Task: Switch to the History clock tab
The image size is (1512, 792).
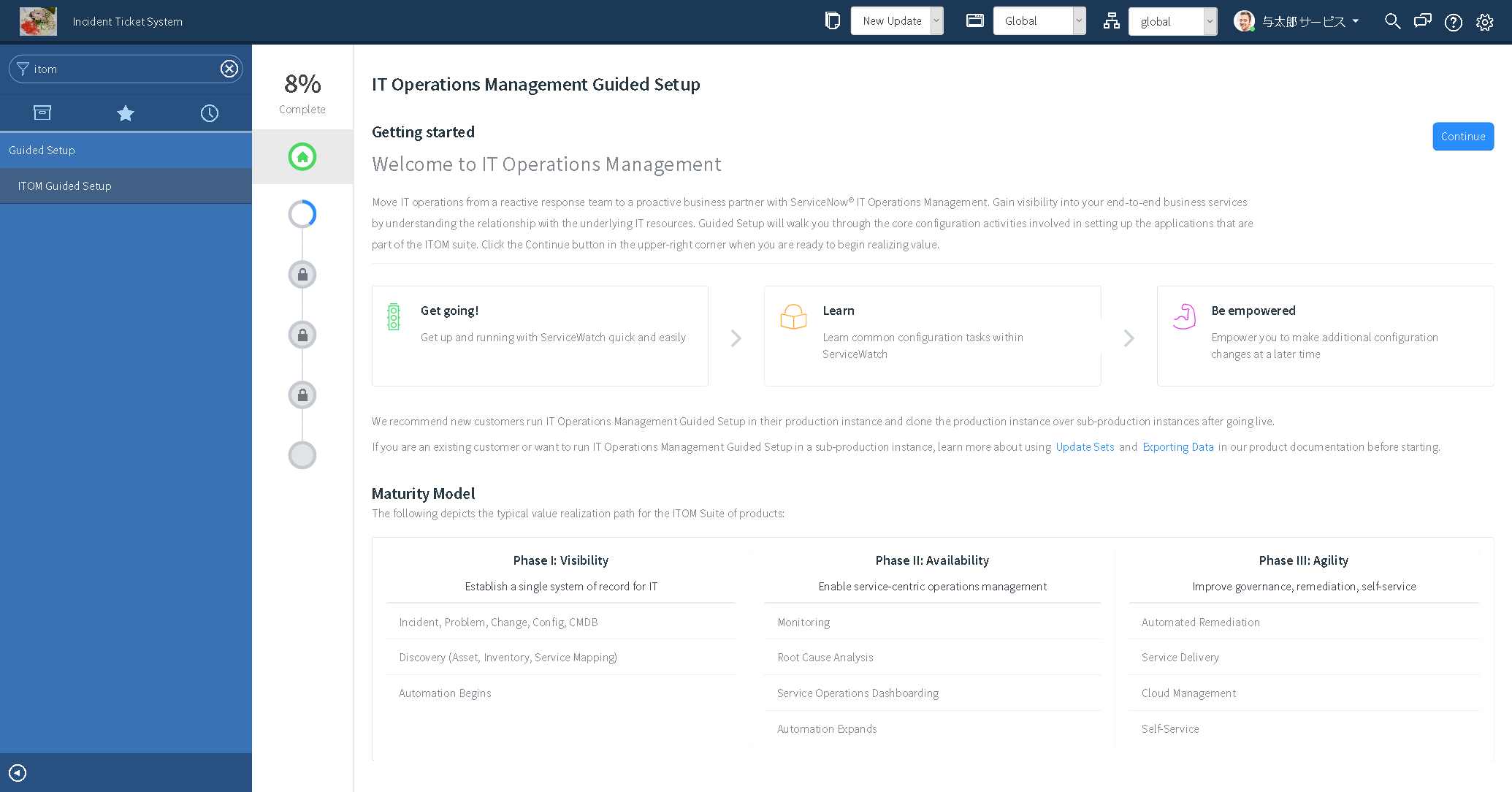Action: pos(210,113)
